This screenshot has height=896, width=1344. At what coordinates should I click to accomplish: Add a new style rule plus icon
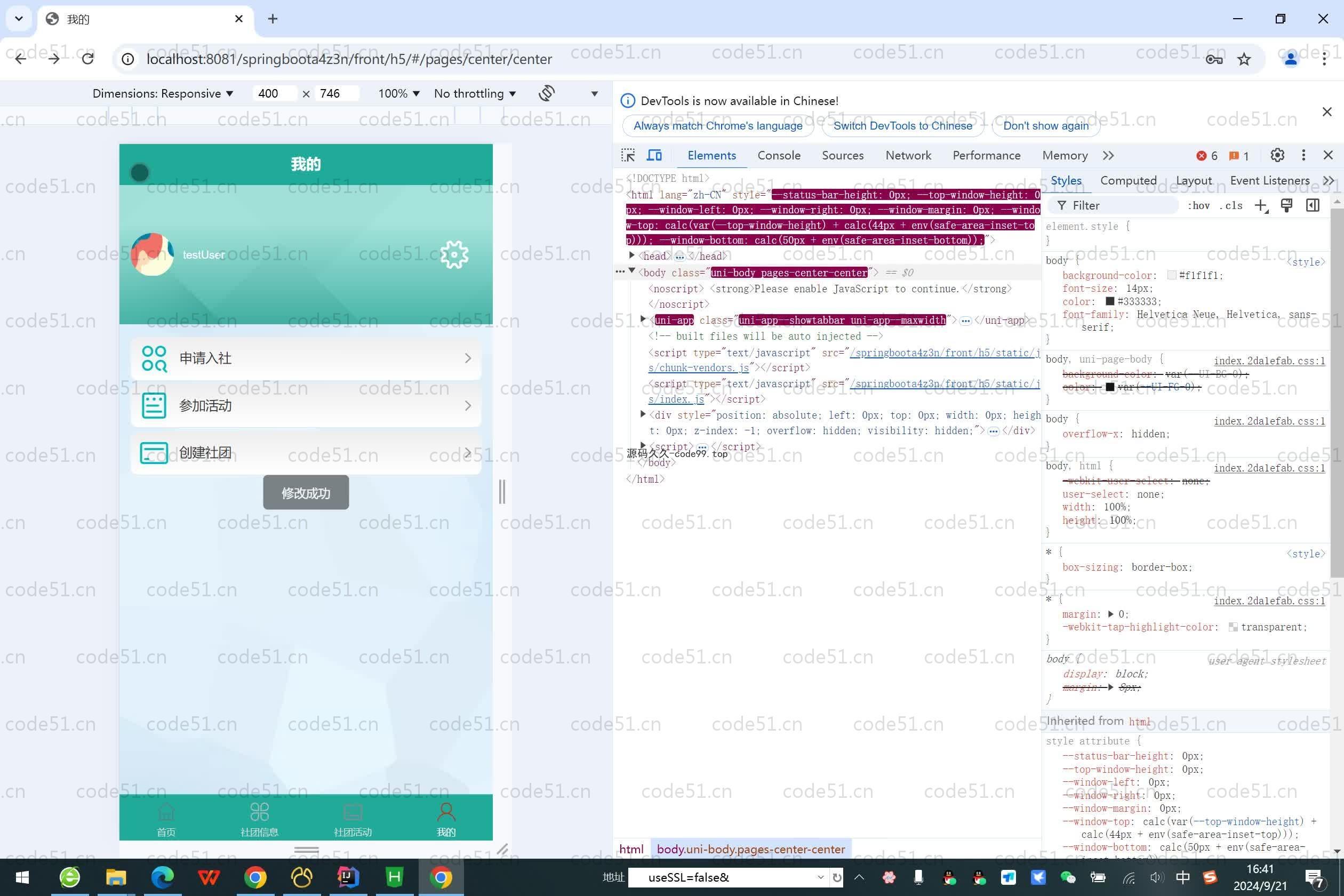click(1261, 206)
